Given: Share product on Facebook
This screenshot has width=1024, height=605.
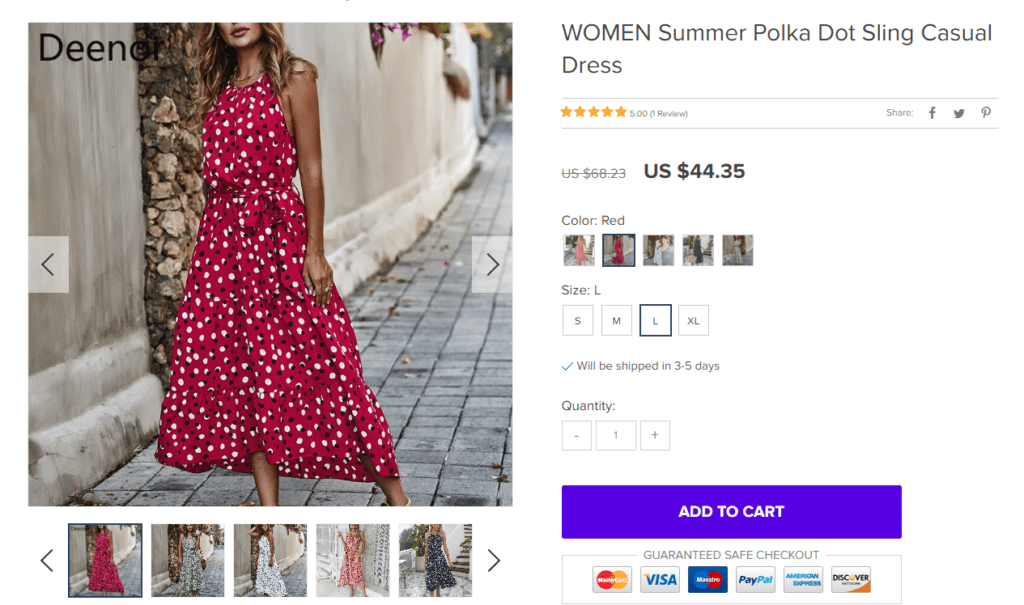Looking at the screenshot, I should [932, 113].
